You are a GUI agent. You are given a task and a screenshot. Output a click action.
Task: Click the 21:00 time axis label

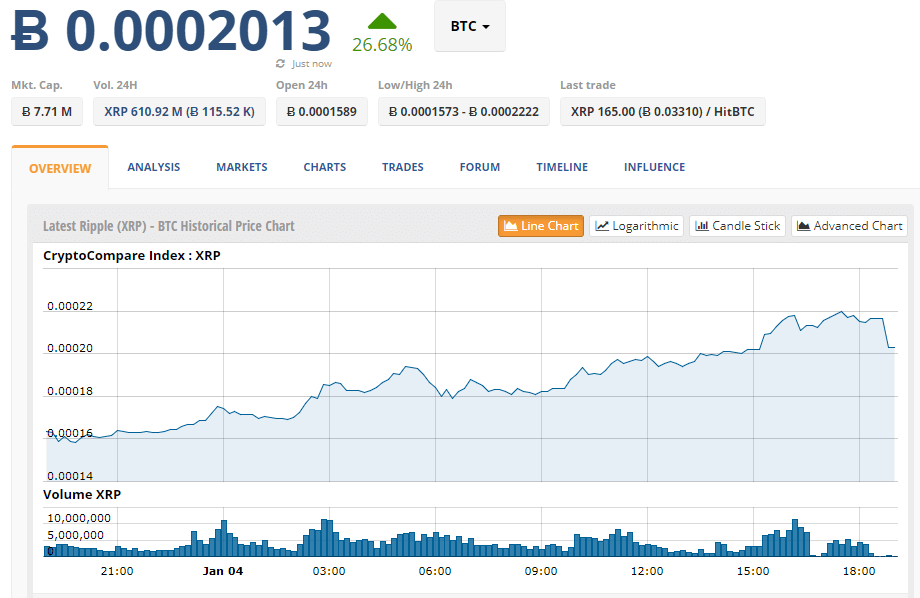(117, 572)
